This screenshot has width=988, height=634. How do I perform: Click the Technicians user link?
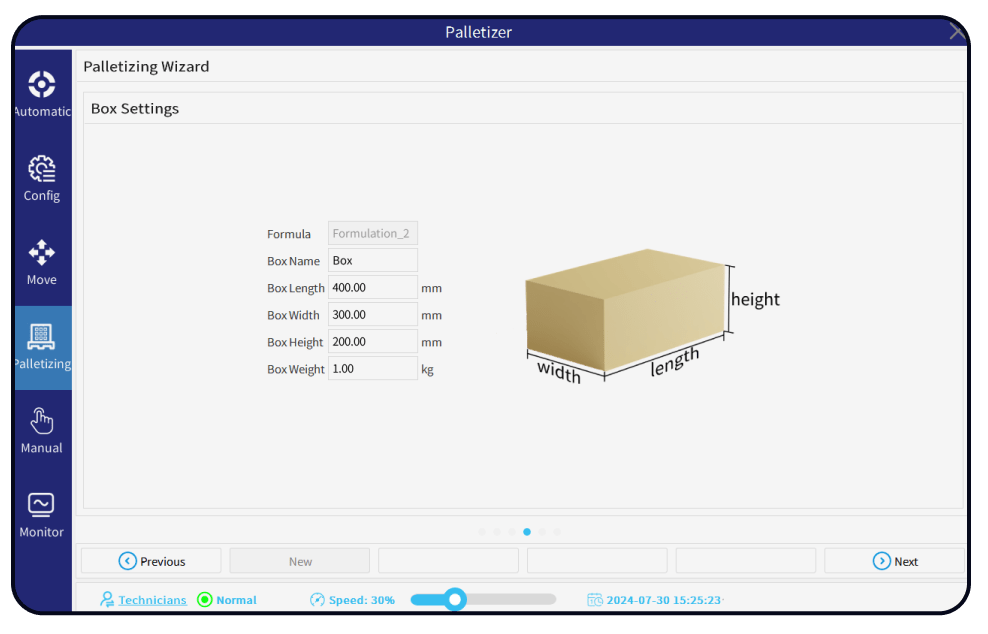coord(151,600)
